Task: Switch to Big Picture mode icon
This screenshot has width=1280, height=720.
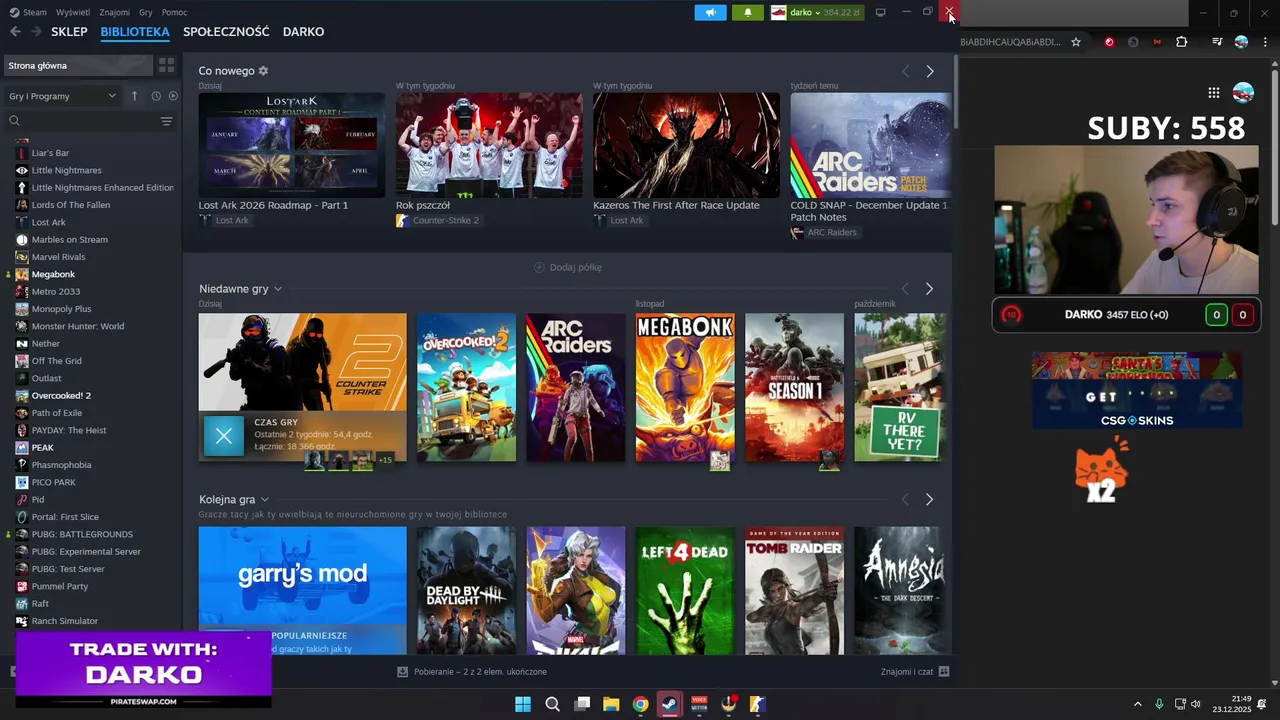Action: [x=880, y=12]
